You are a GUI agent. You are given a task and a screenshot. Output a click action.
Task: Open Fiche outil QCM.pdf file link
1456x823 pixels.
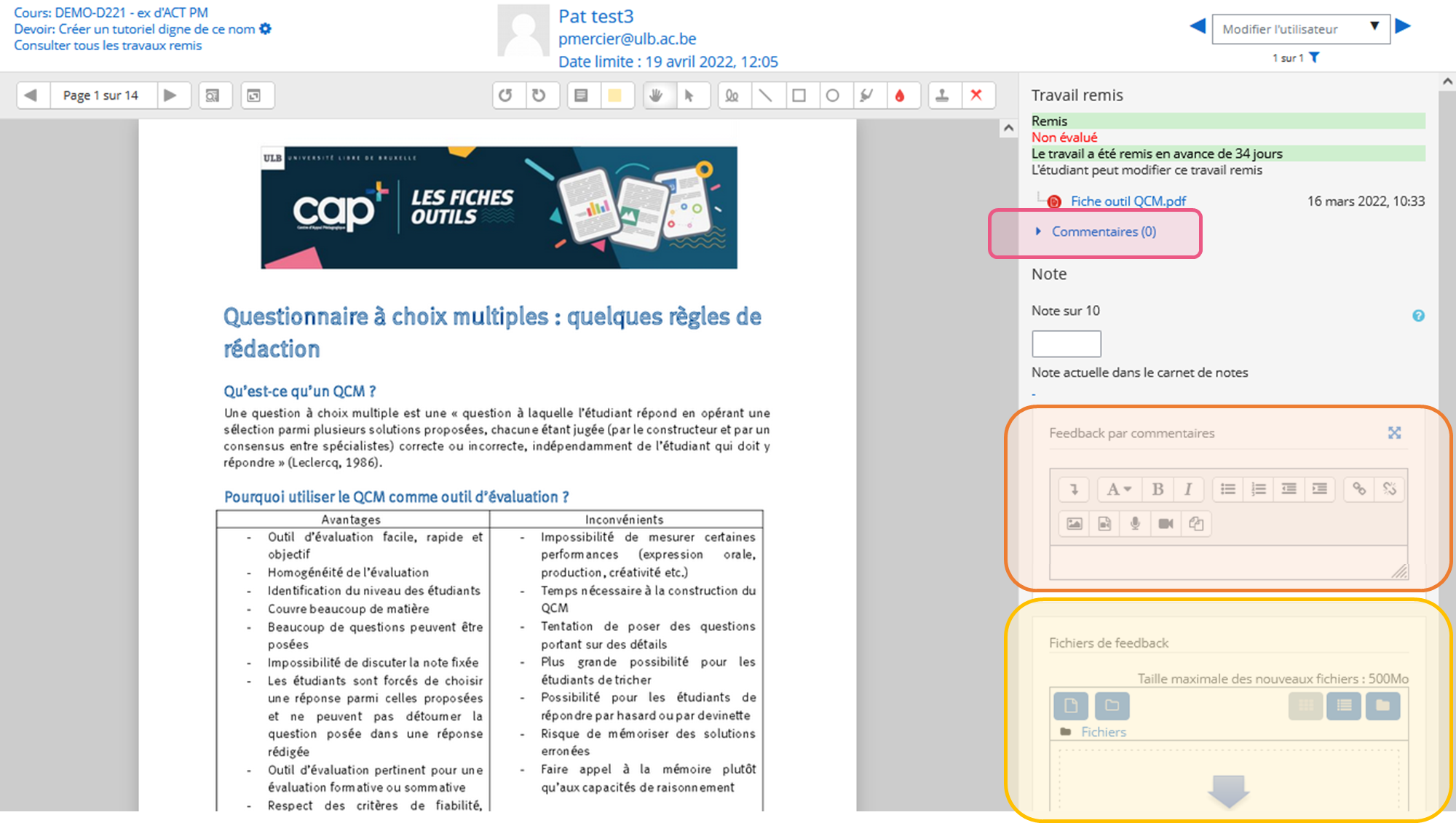[x=1128, y=201]
